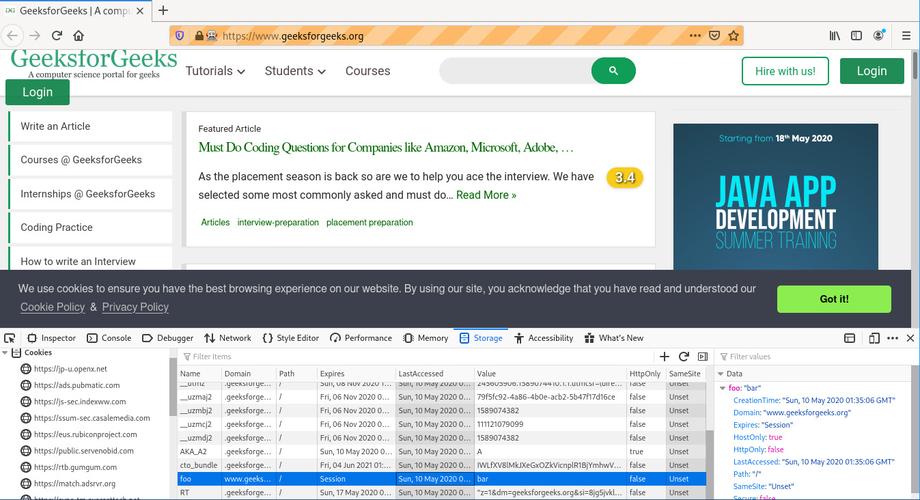920x500 pixels.
Task: Toggle the storage sidebar panel icon
Action: [x=703, y=356]
